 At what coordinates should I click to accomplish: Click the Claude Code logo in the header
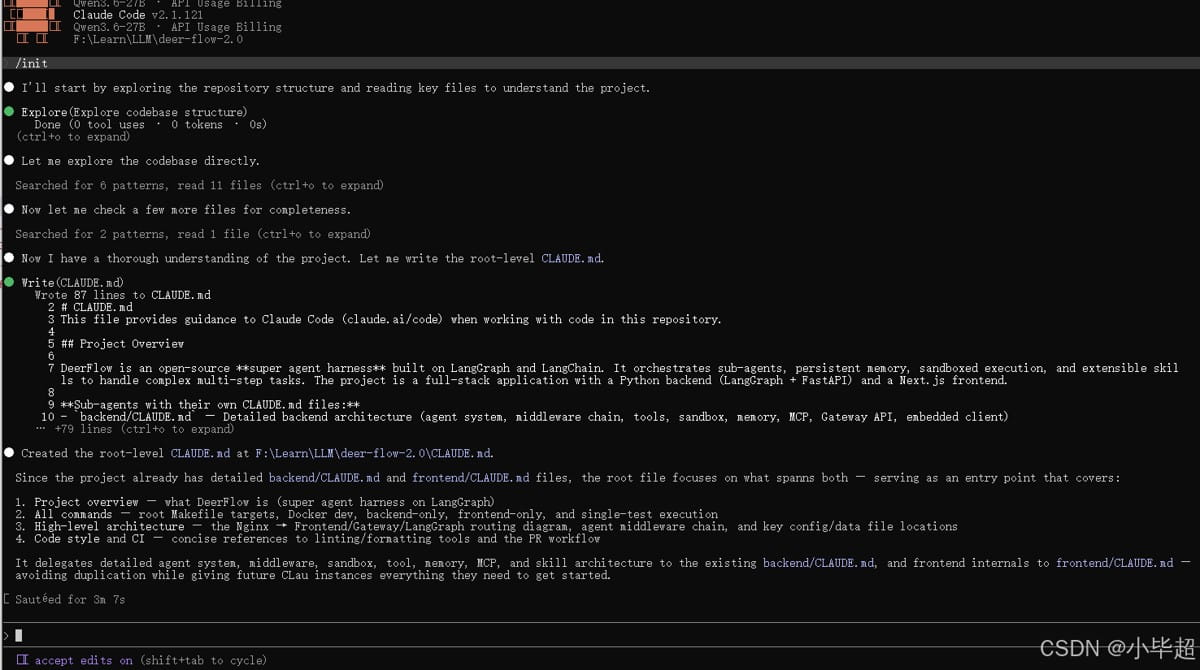[x=32, y=21]
